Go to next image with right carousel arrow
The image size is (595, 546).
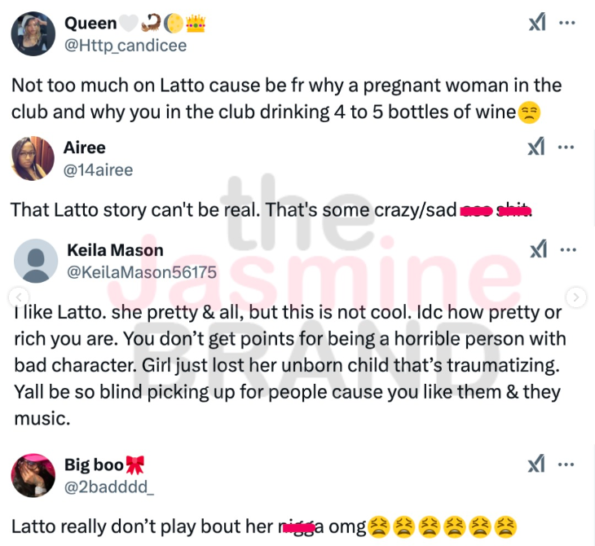click(576, 297)
